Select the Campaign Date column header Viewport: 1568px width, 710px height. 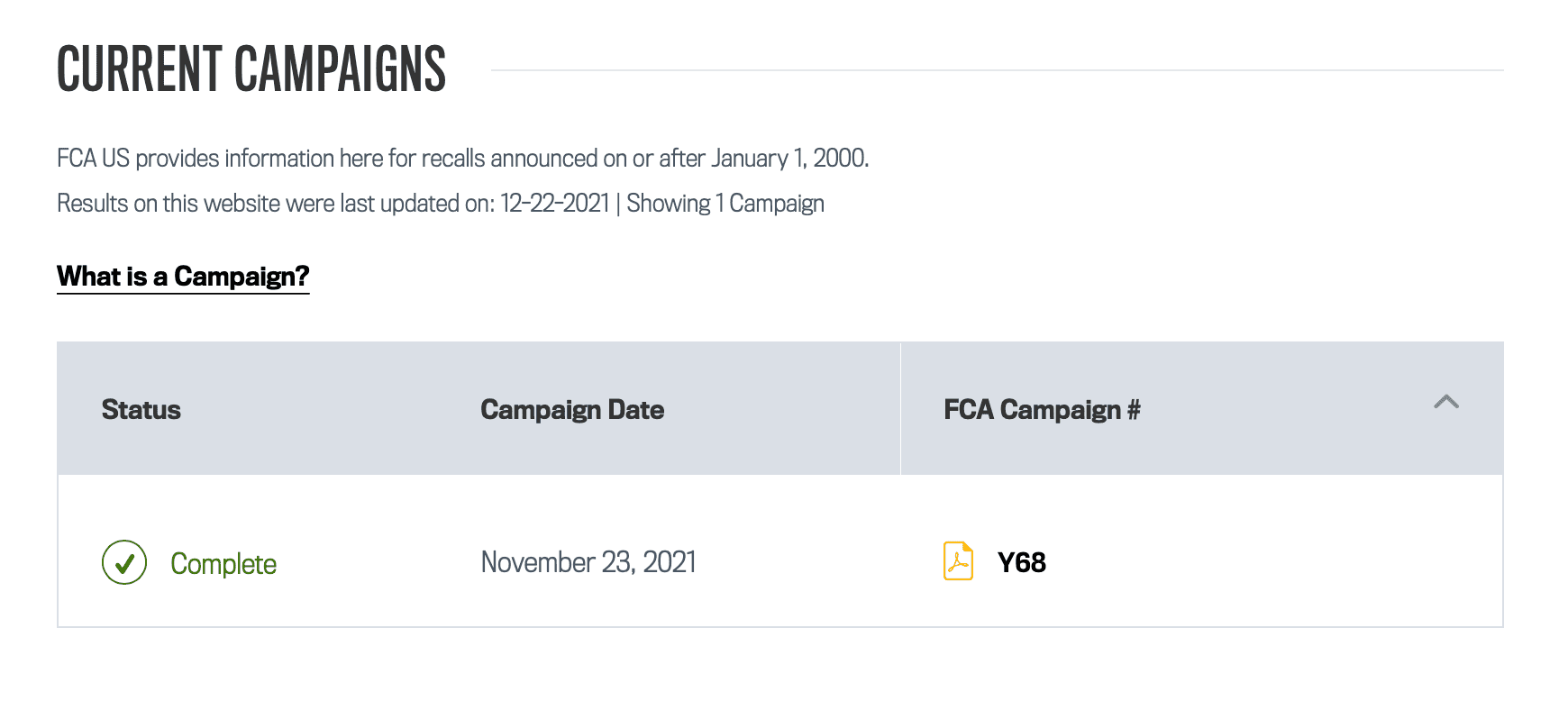click(x=572, y=410)
